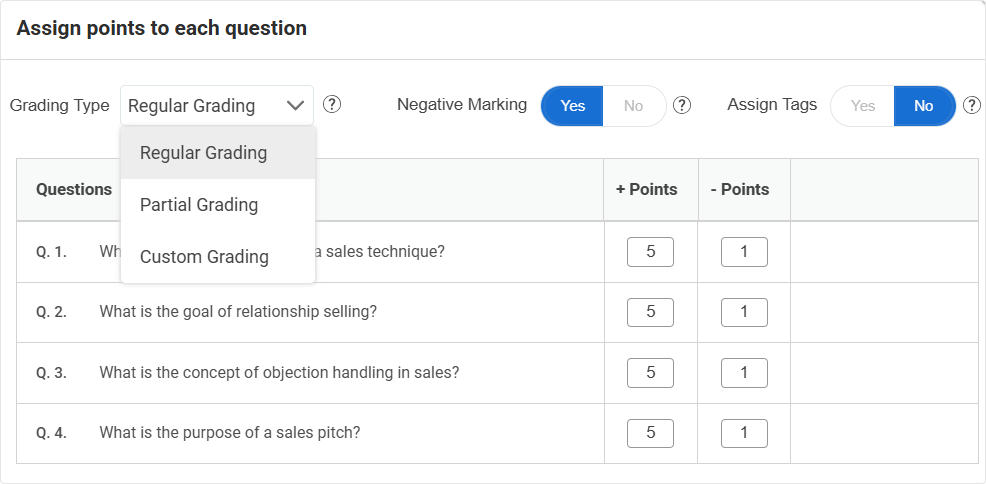Pick Custom Grading option
The height and width of the screenshot is (484, 986).
[204, 257]
